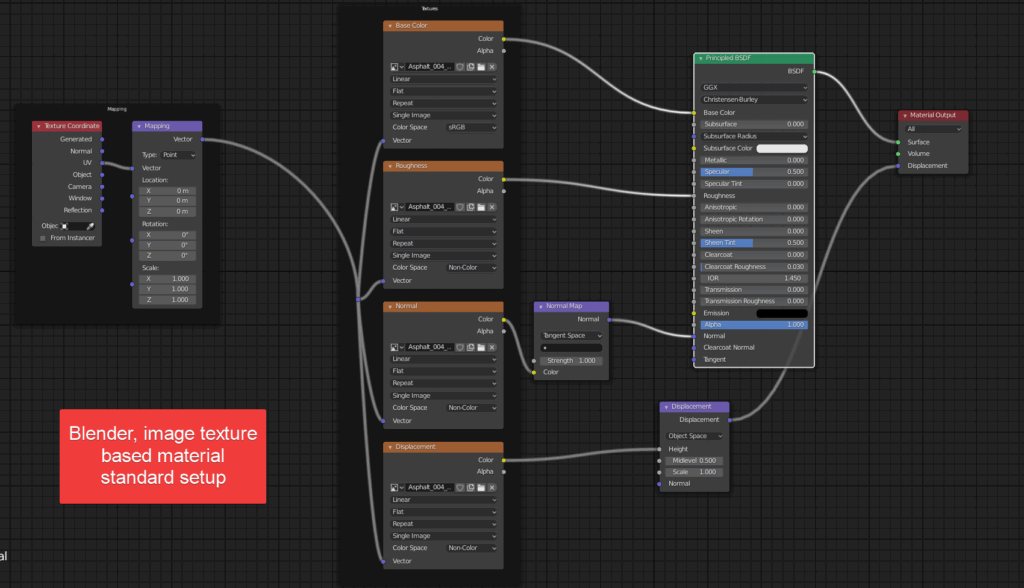Click the Sheen Tint slider

(x=754, y=243)
